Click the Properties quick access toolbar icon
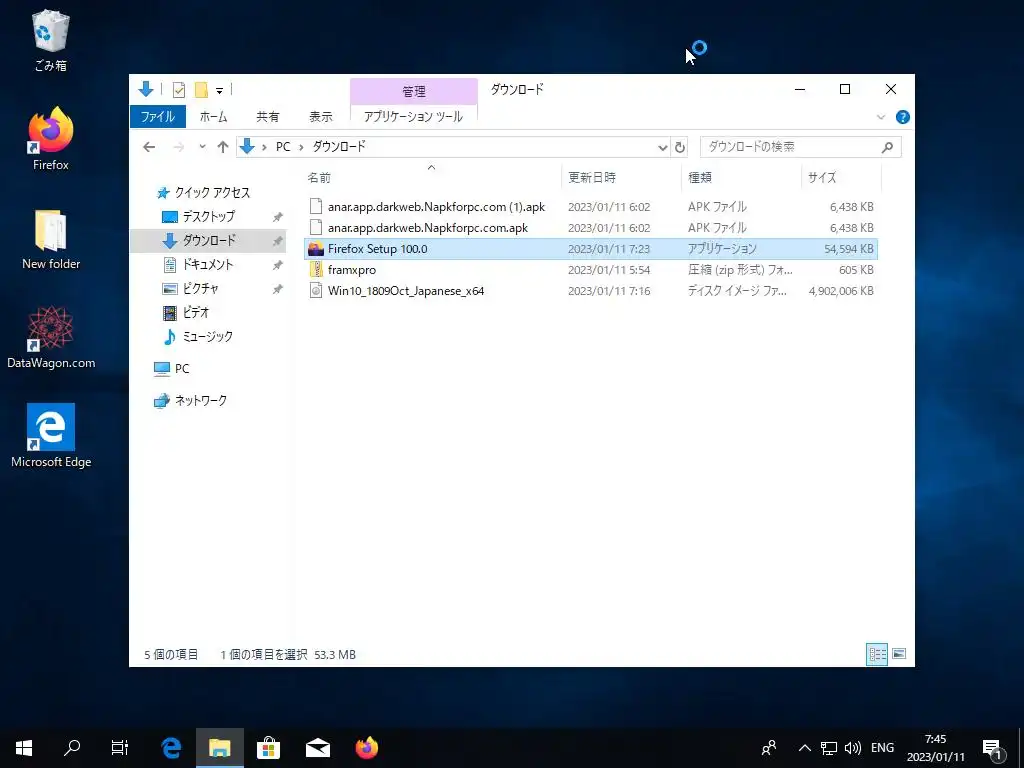 coord(178,89)
